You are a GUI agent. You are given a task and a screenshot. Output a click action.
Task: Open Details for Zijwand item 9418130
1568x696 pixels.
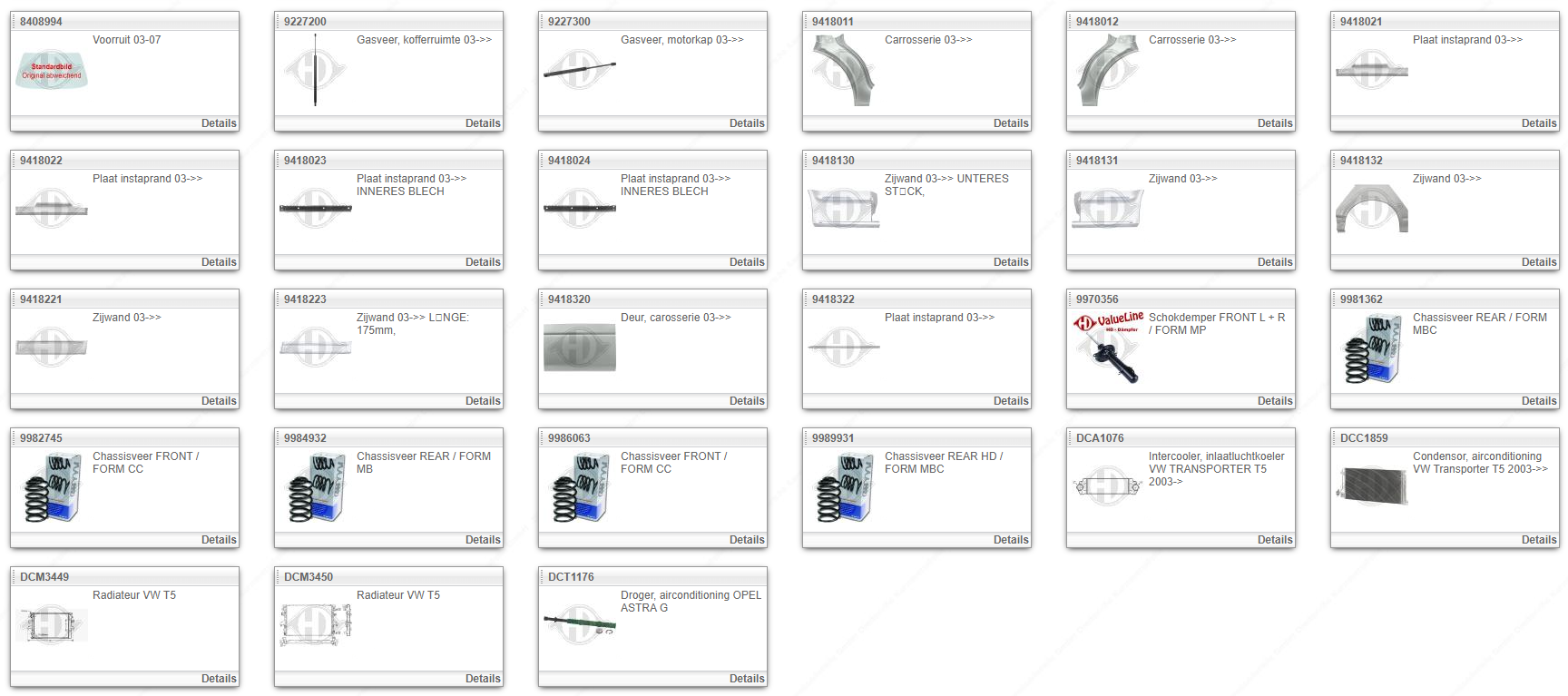[x=1011, y=262]
